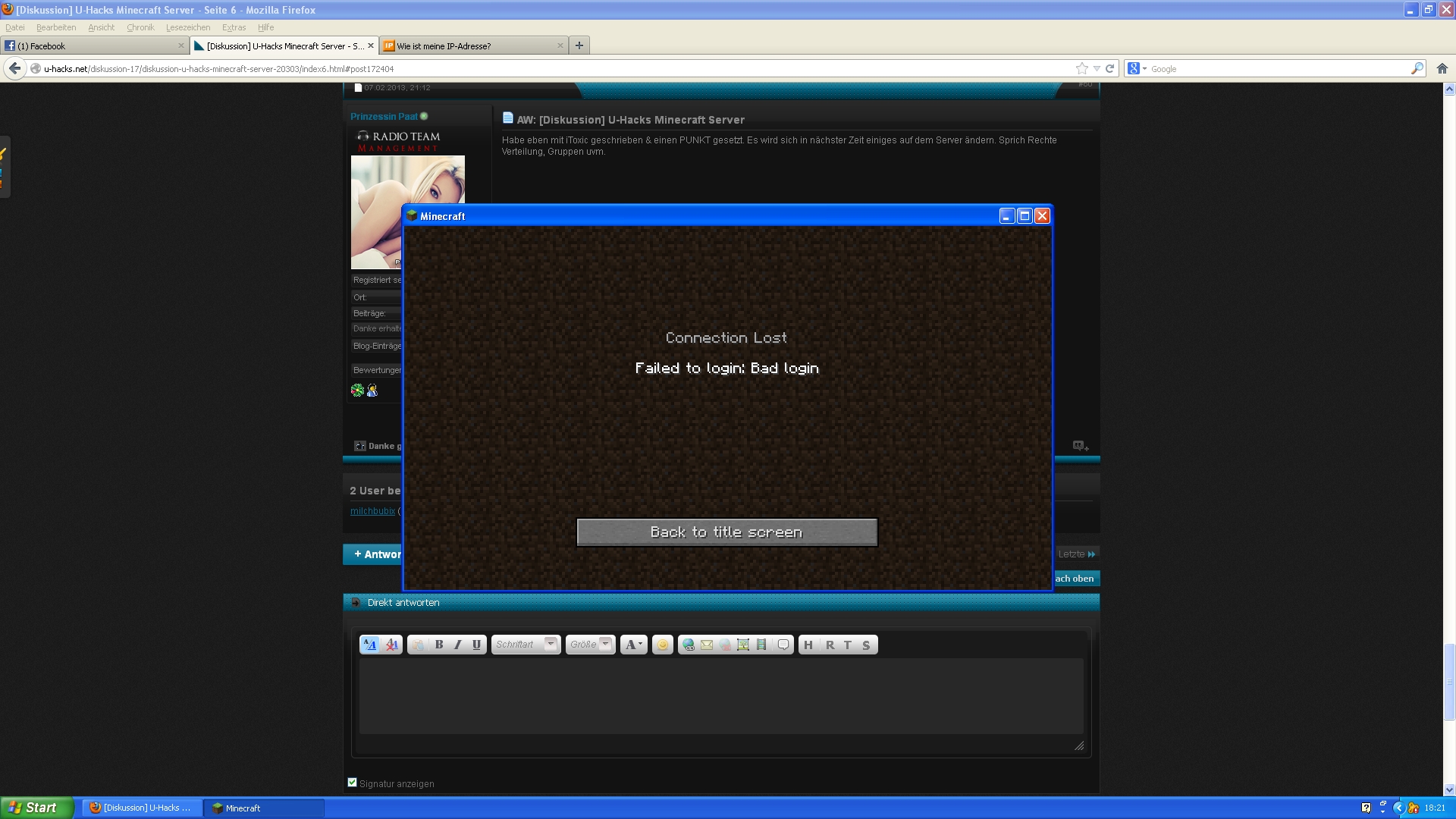
Task: Open milchbubix user profile link
Action: pyautogui.click(x=372, y=511)
